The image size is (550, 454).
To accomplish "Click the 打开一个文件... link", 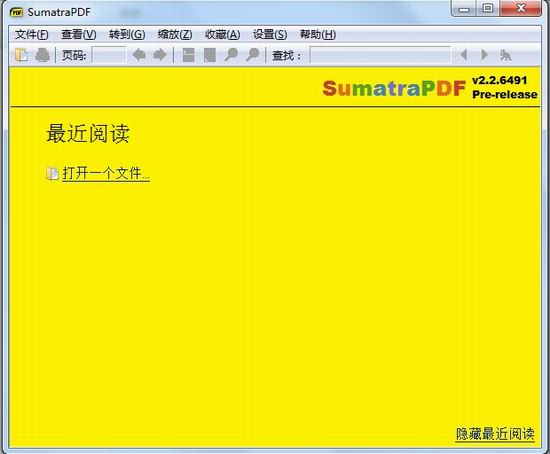I will pyautogui.click(x=106, y=174).
